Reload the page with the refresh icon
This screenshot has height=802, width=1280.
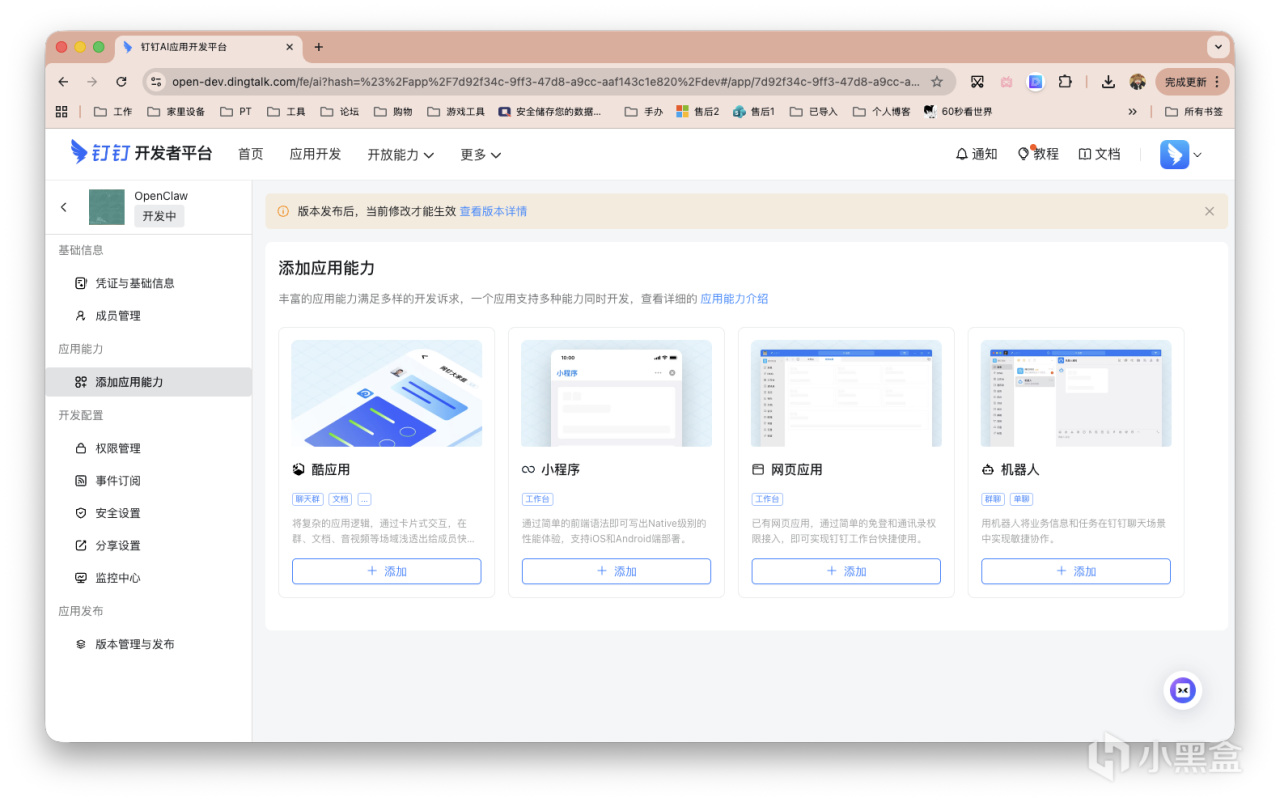point(121,82)
